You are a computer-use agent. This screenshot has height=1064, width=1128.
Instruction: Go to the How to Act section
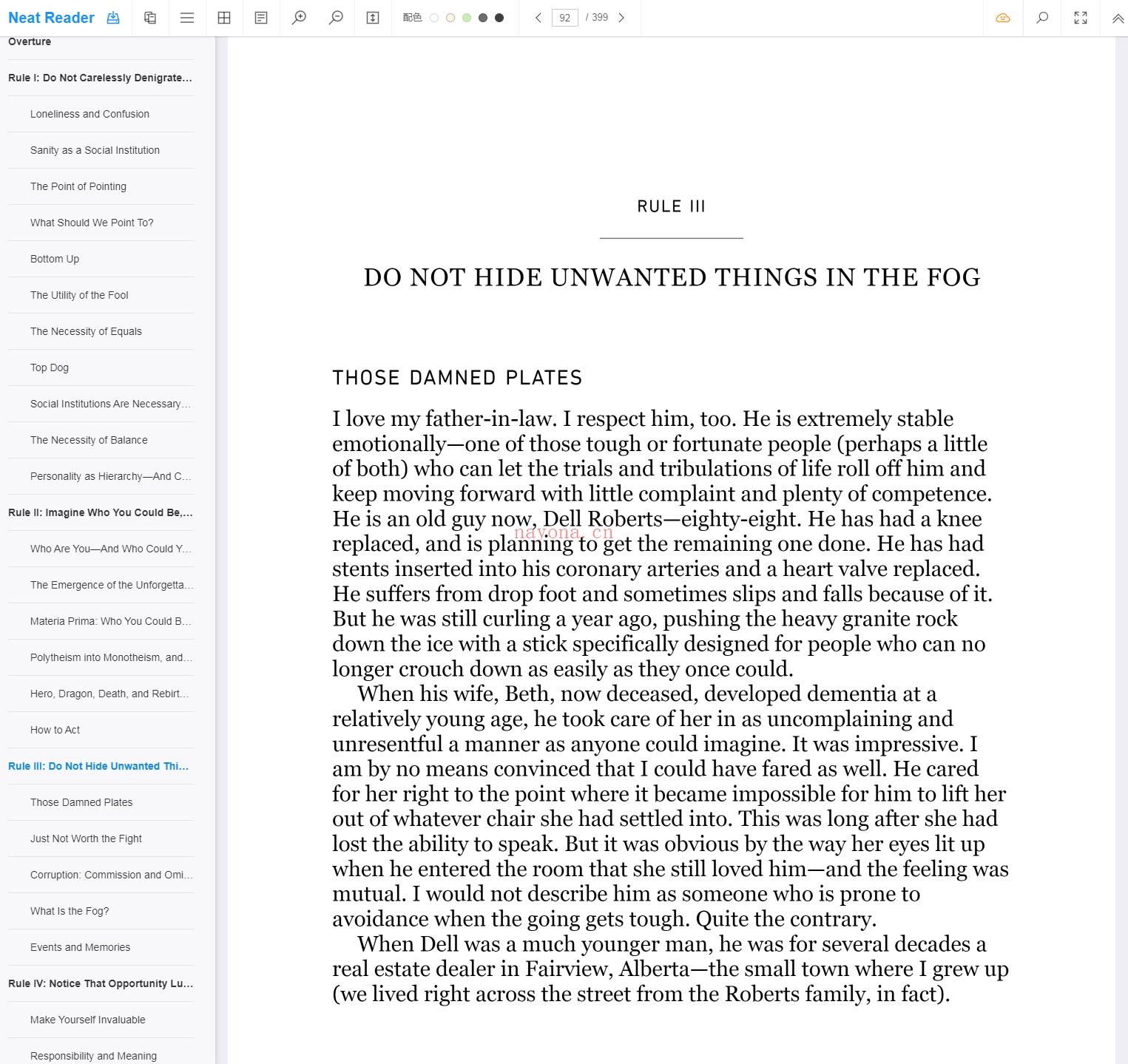pyautogui.click(x=55, y=730)
